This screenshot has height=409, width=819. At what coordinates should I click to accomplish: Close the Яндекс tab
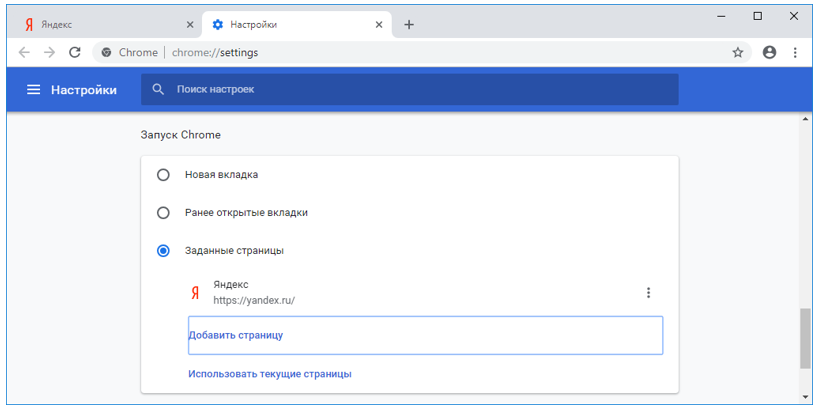pos(190,25)
